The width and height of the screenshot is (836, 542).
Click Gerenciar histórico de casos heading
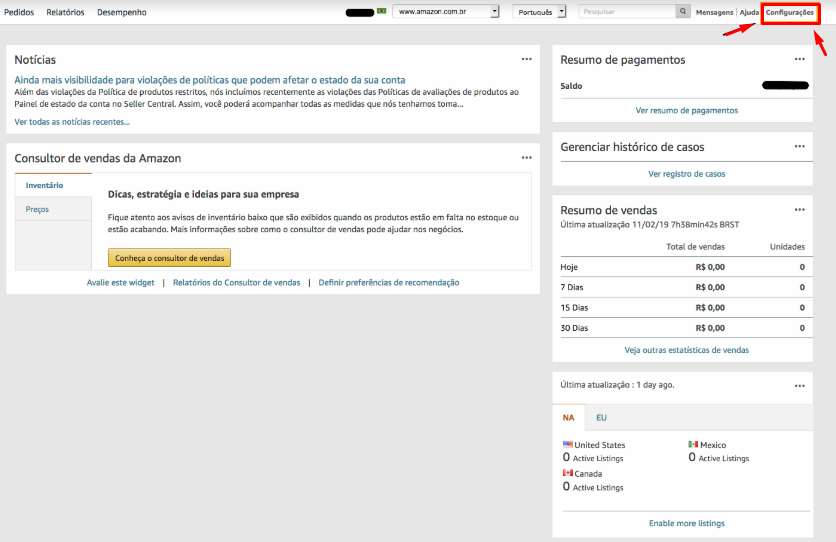[x=632, y=147]
